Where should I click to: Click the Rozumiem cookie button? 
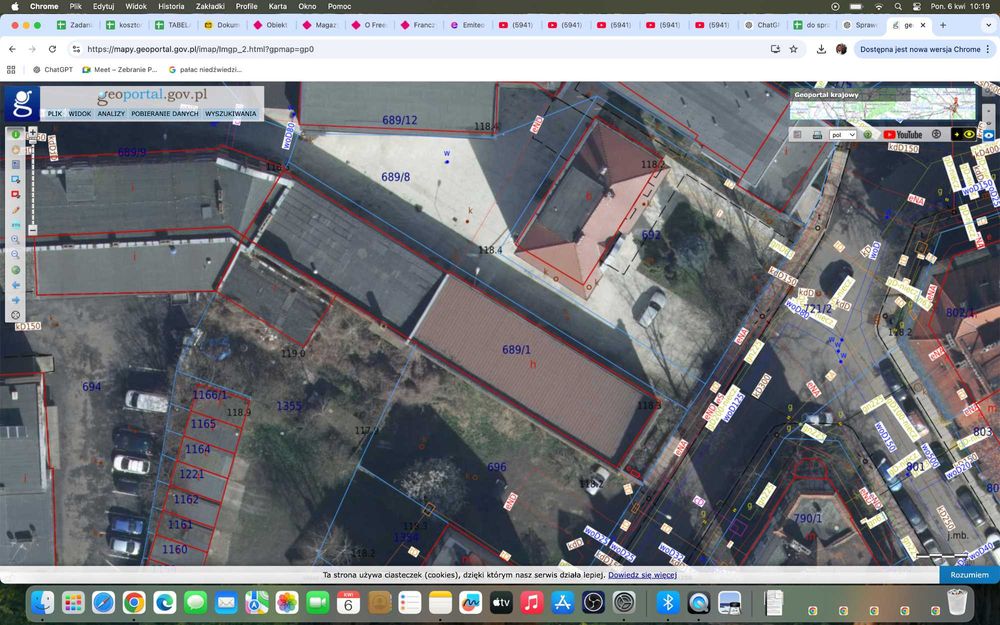click(969, 575)
